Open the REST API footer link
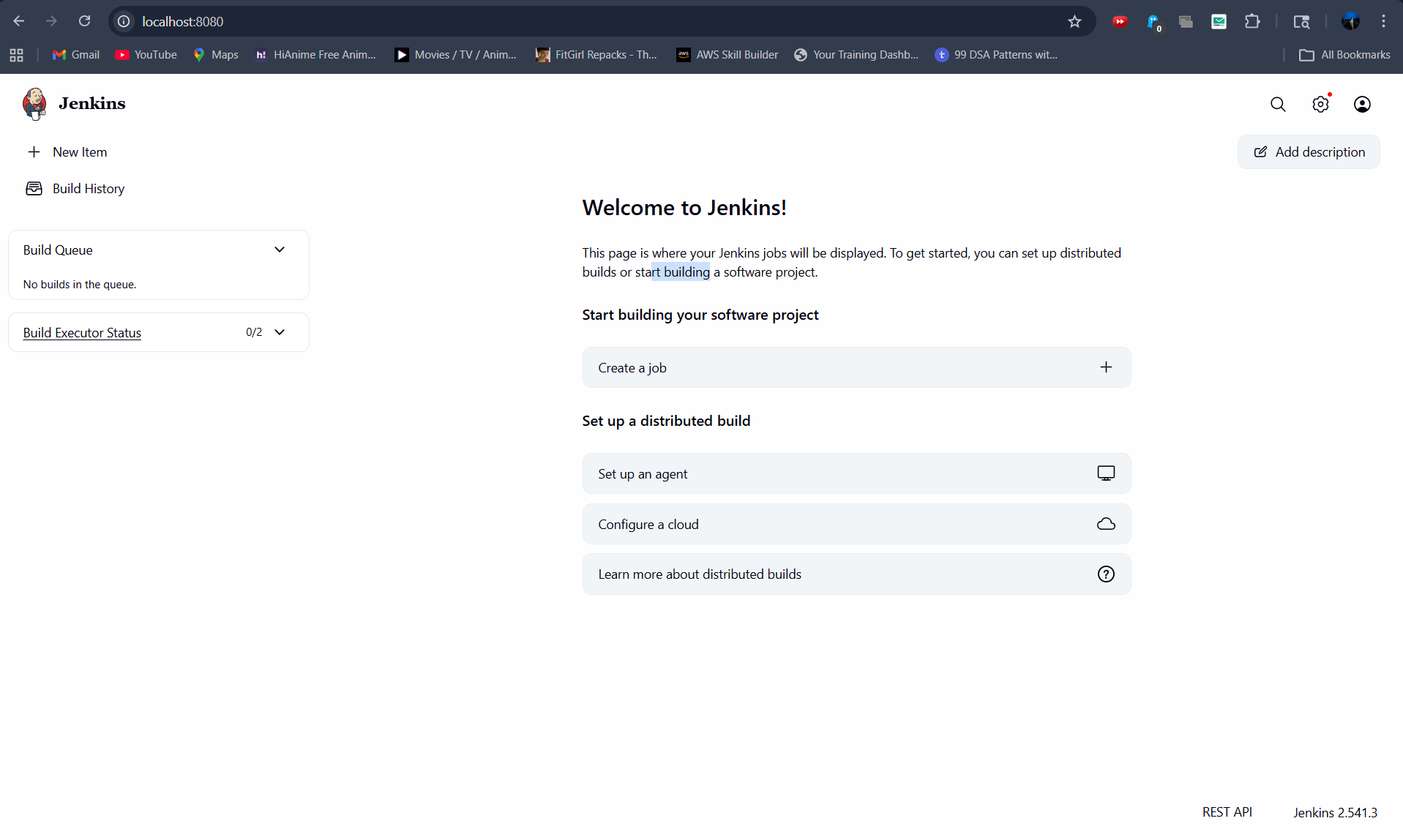The height and width of the screenshot is (840, 1403). pos(1227,812)
